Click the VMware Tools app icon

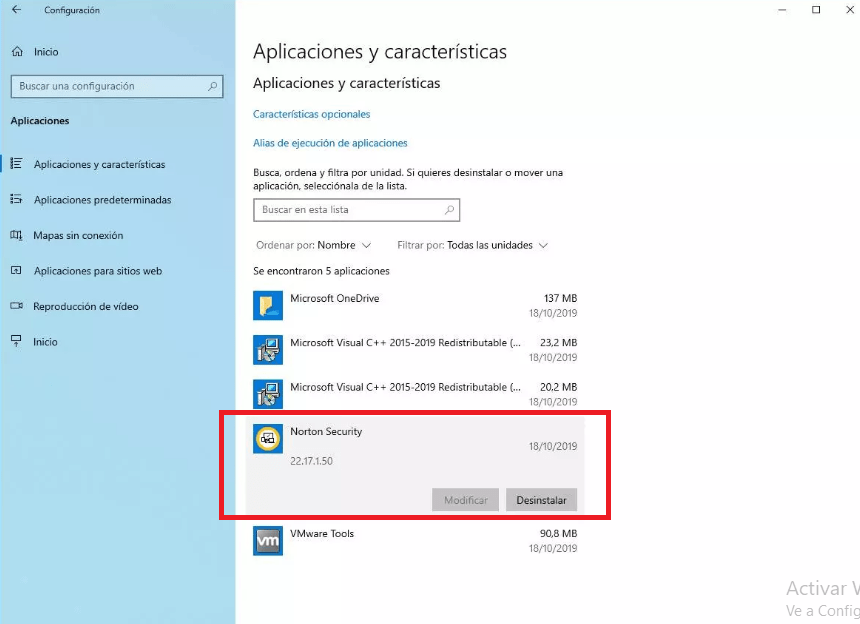pos(268,541)
